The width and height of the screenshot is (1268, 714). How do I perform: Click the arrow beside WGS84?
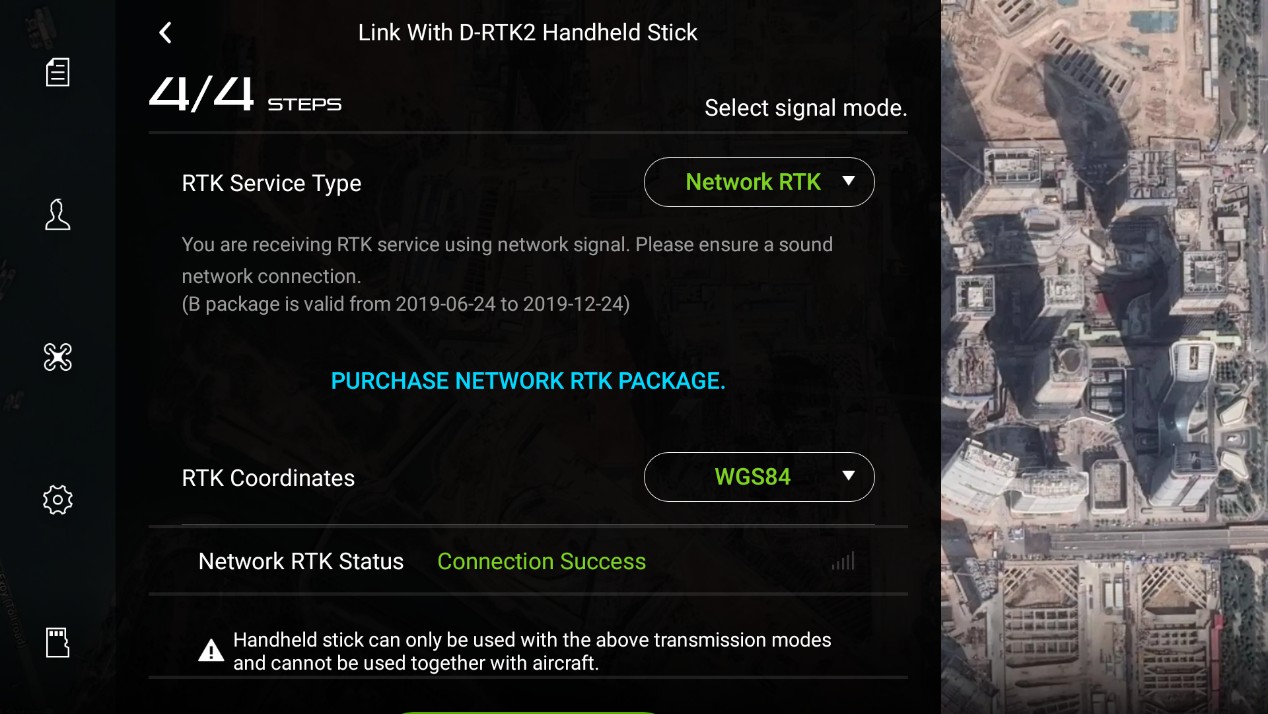click(x=848, y=476)
